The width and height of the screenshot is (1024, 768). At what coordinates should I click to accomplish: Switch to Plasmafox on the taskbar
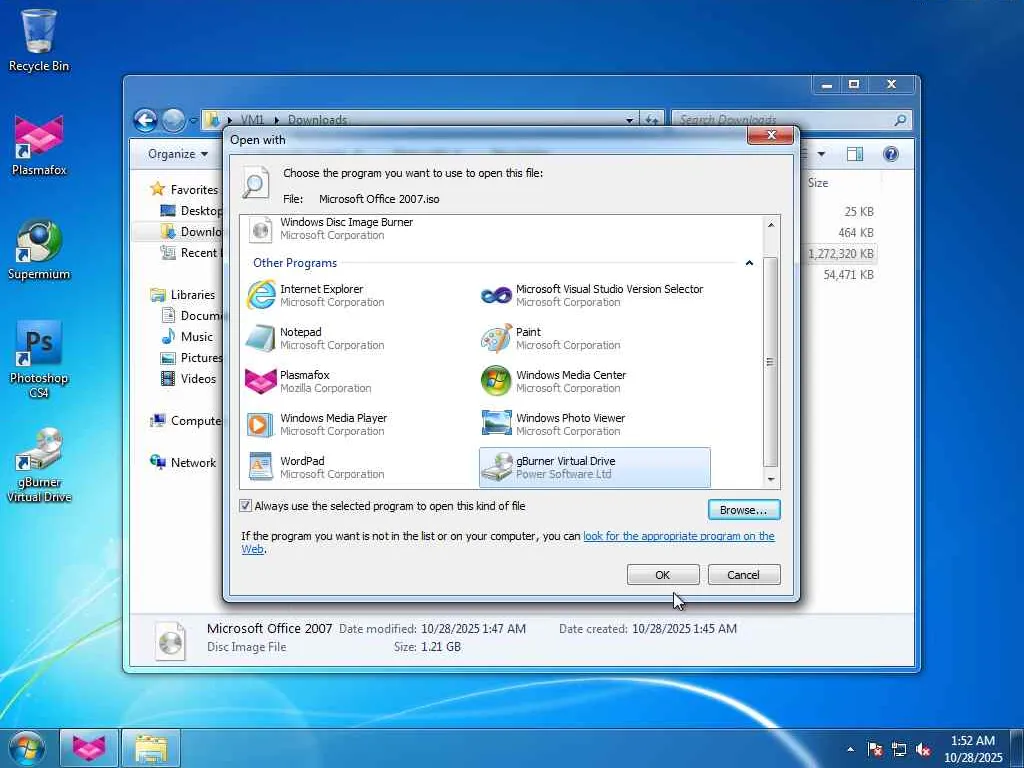point(89,748)
